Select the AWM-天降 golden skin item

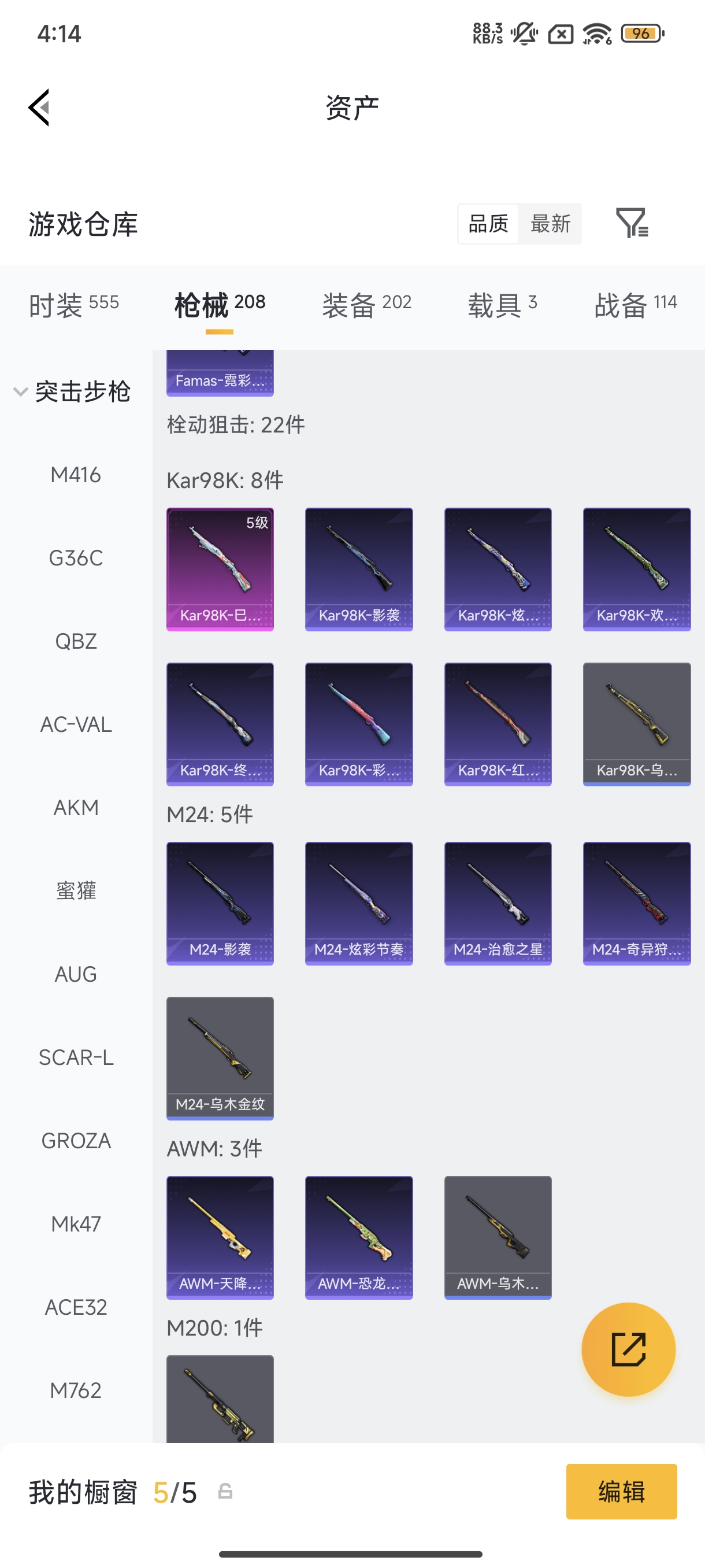[x=220, y=1237]
